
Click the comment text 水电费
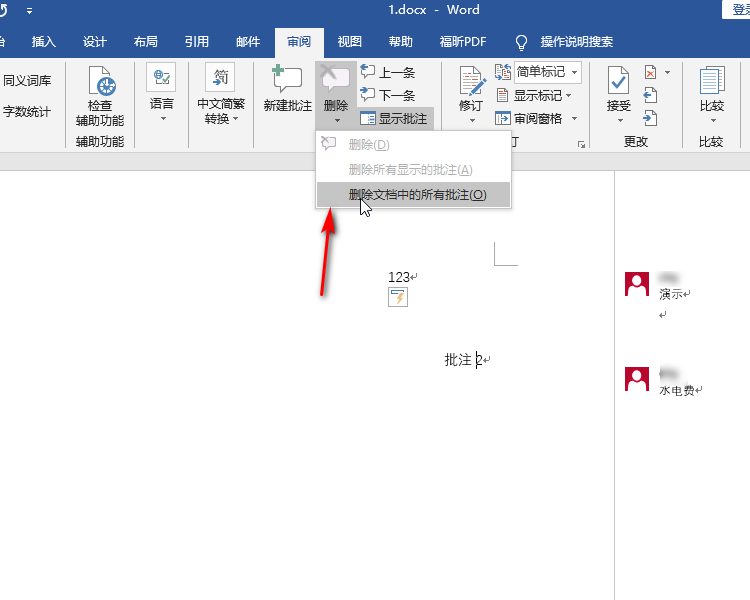pos(677,390)
